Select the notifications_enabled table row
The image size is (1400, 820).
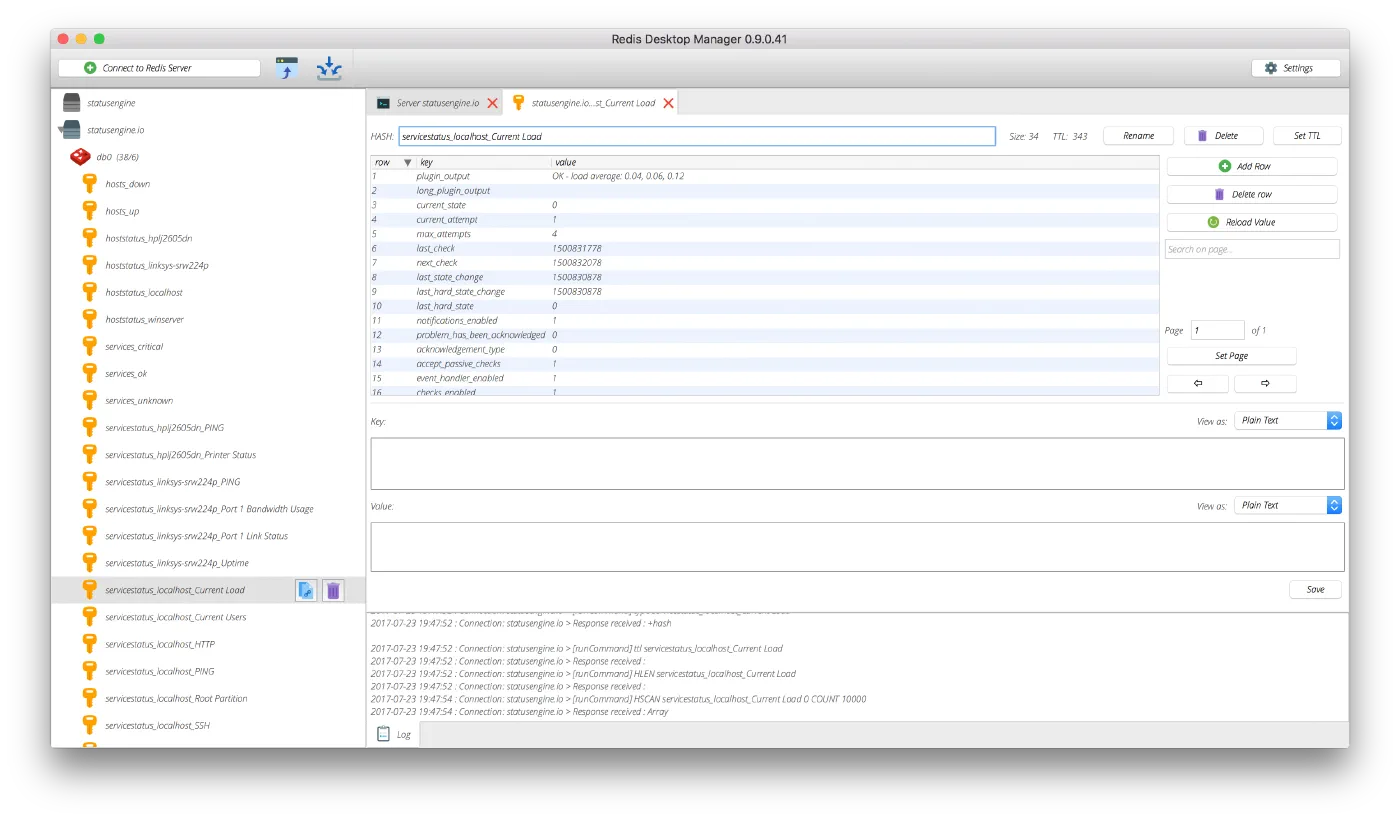coord(764,321)
